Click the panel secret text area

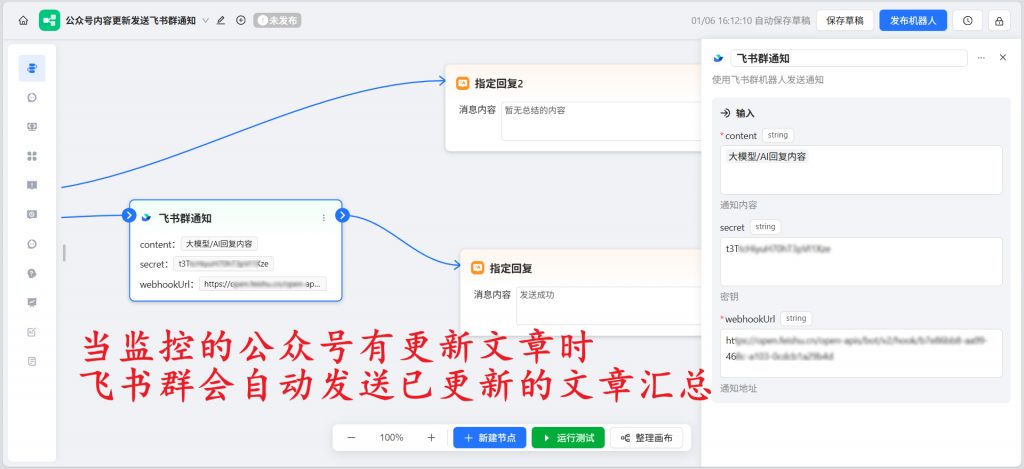[861, 261]
